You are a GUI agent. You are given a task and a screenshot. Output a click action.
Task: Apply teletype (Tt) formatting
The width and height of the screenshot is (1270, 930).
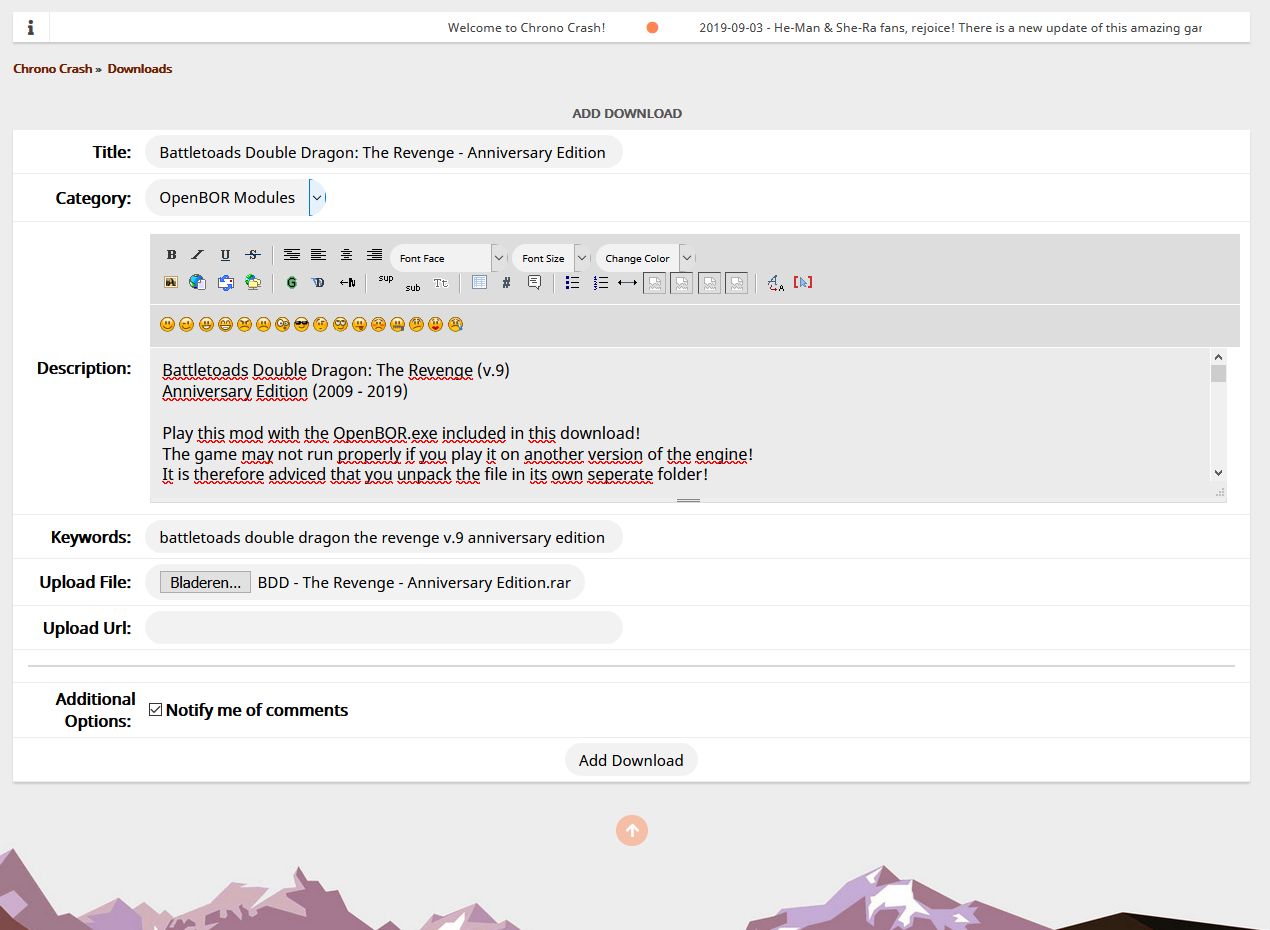[441, 283]
